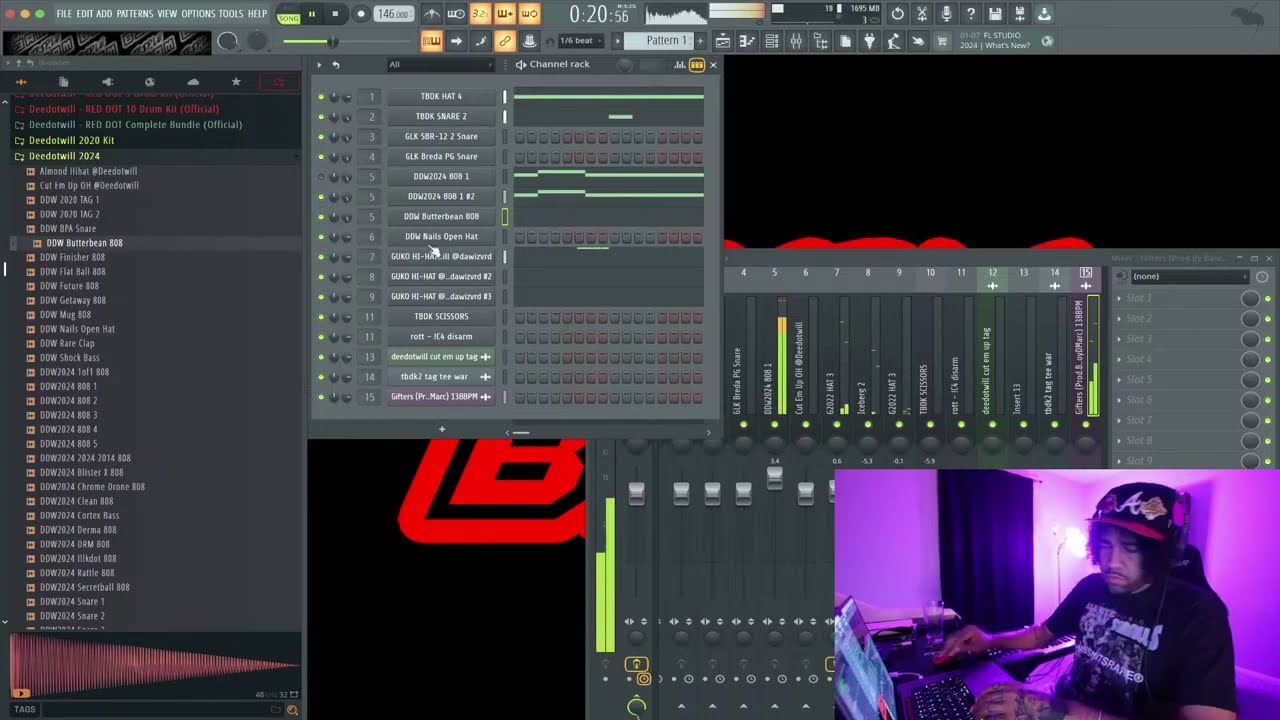Screen dimensions: 1280x720
Task: Mute the TBDK SCISSORS channel
Action: (x=321, y=317)
